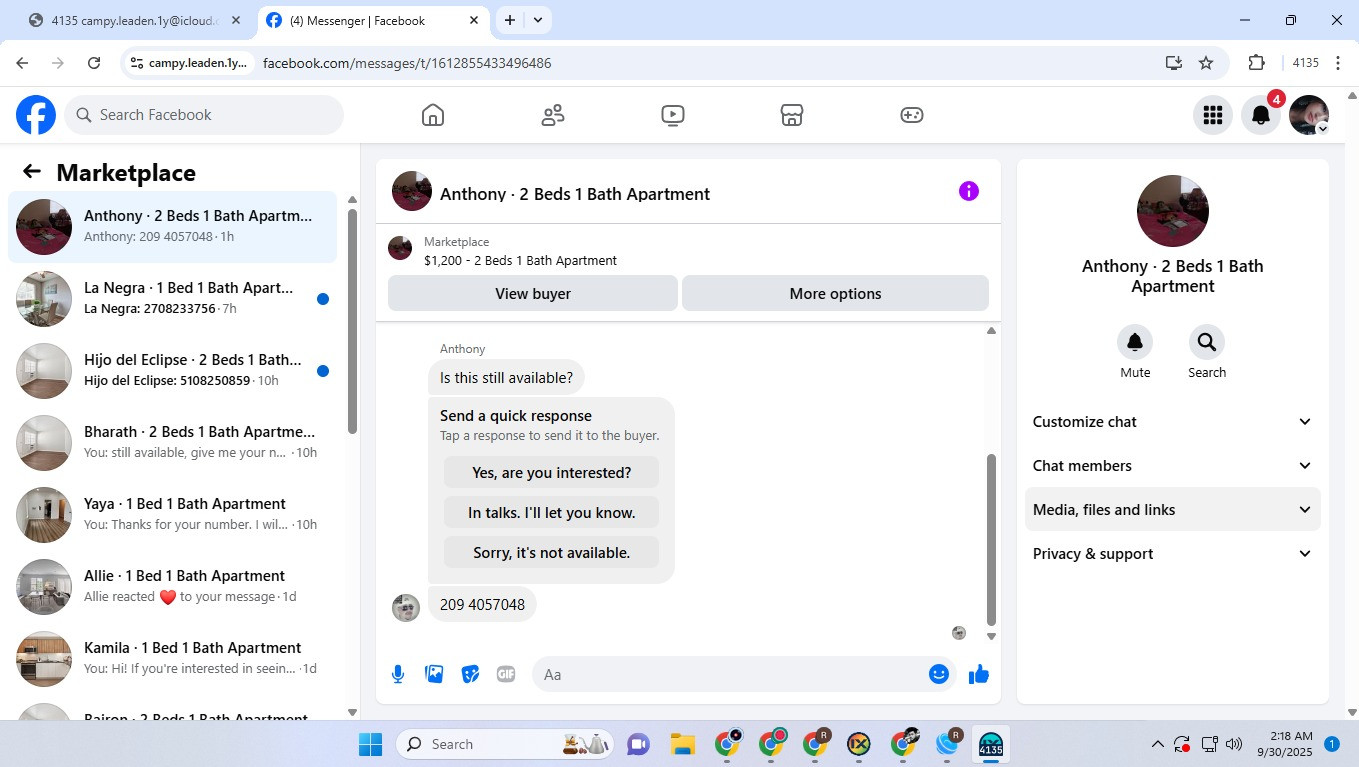Open the Facebook menu grid icon
This screenshot has width=1359, height=767.
tap(1213, 115)
